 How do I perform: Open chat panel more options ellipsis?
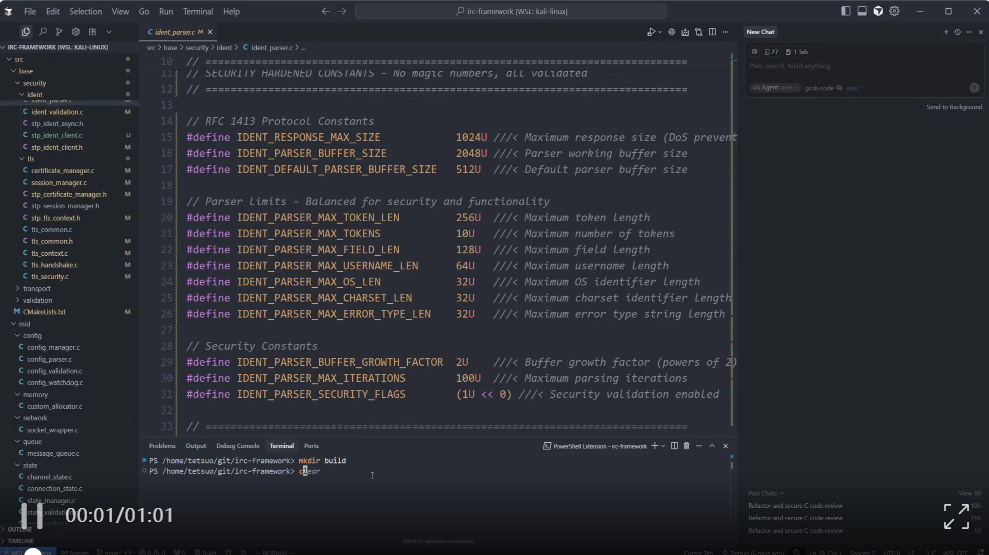click(969, 32)
